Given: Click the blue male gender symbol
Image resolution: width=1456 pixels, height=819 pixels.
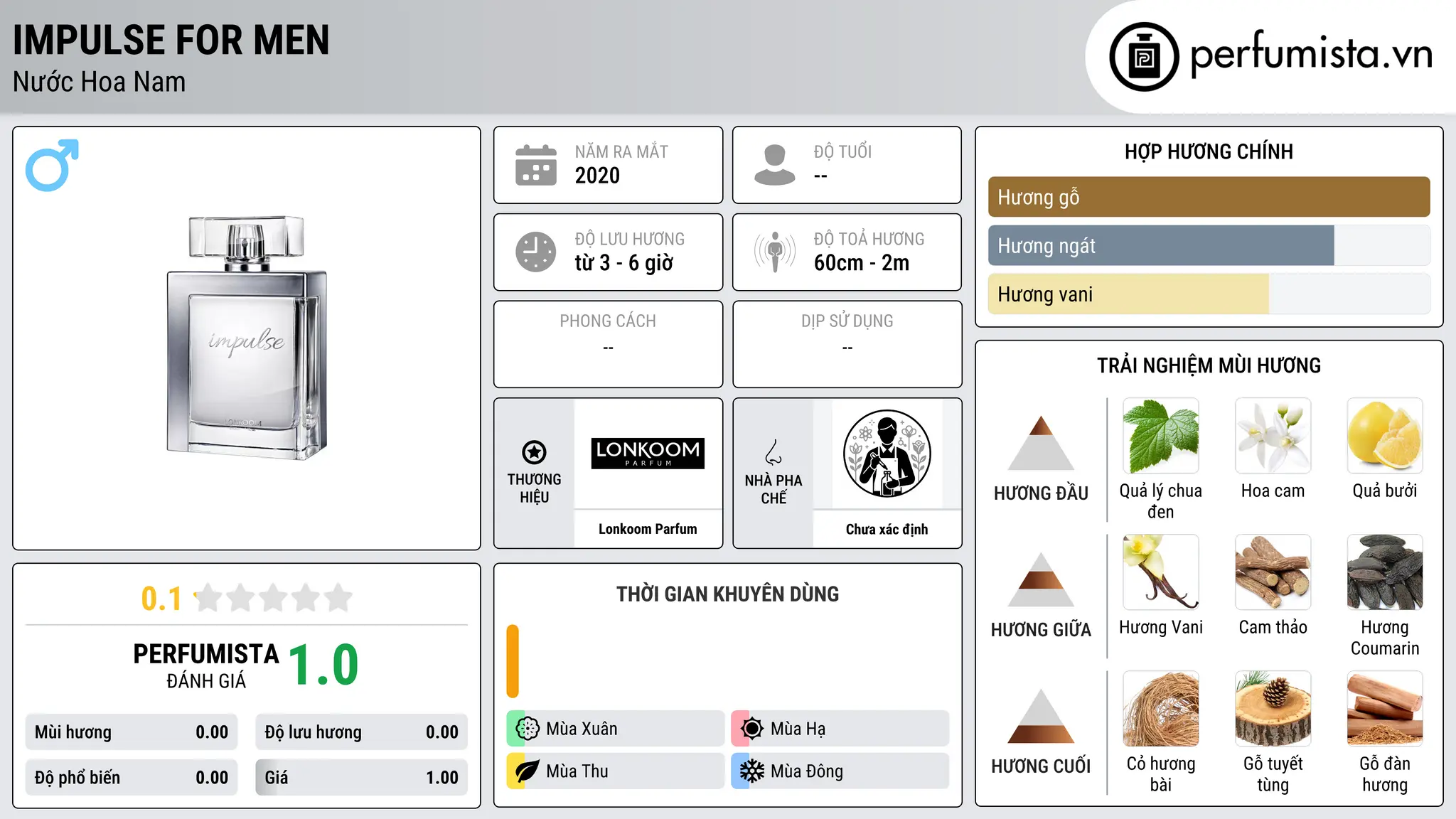Looking at the screenshot, I should click(x=52, y=165).
